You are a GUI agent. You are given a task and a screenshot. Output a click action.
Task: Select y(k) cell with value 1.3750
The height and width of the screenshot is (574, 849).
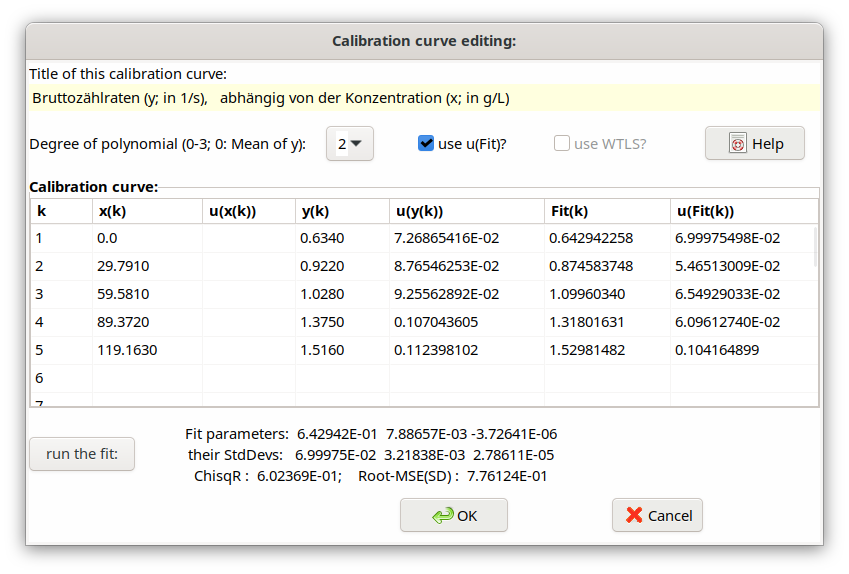342,322
